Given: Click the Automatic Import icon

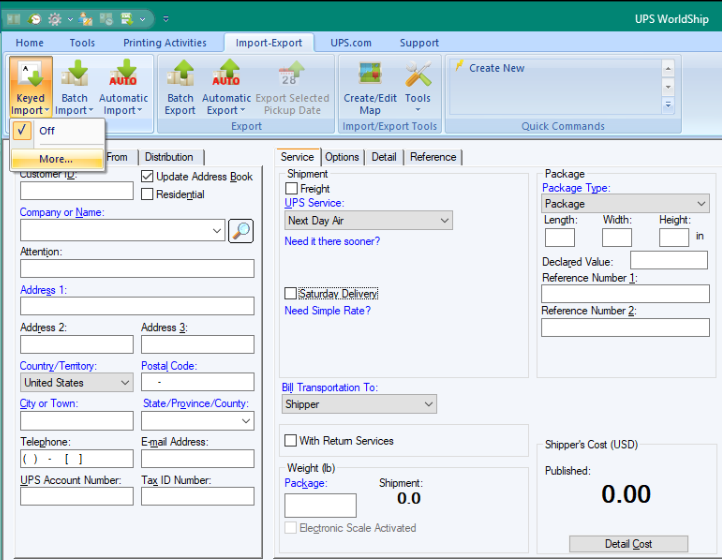Looking at the screenshot, I should click(123, 88).
